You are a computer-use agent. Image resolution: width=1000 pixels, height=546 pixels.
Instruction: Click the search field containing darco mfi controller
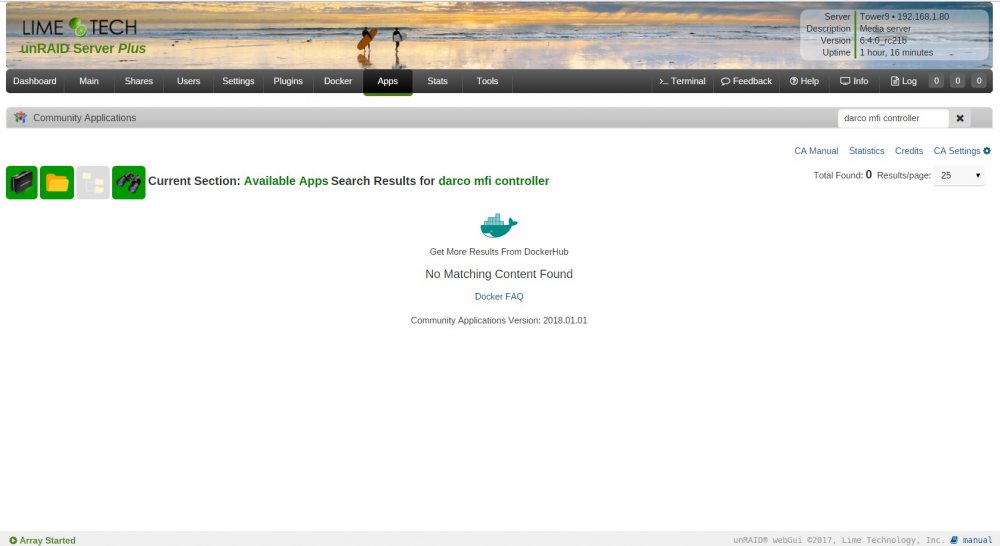[893, 118]
